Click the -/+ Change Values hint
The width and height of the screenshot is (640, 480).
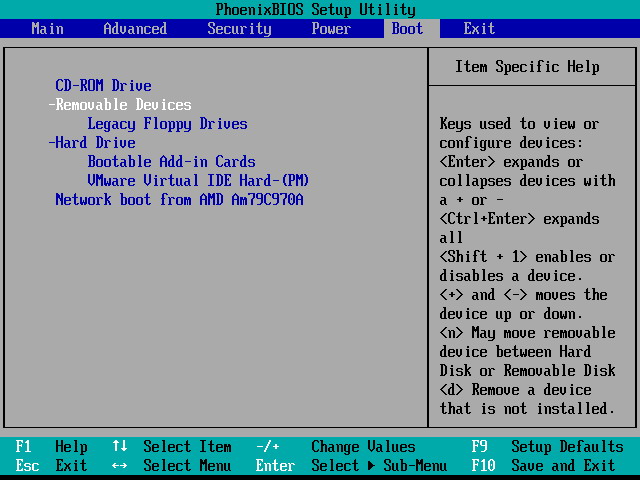tap(336, 447)
